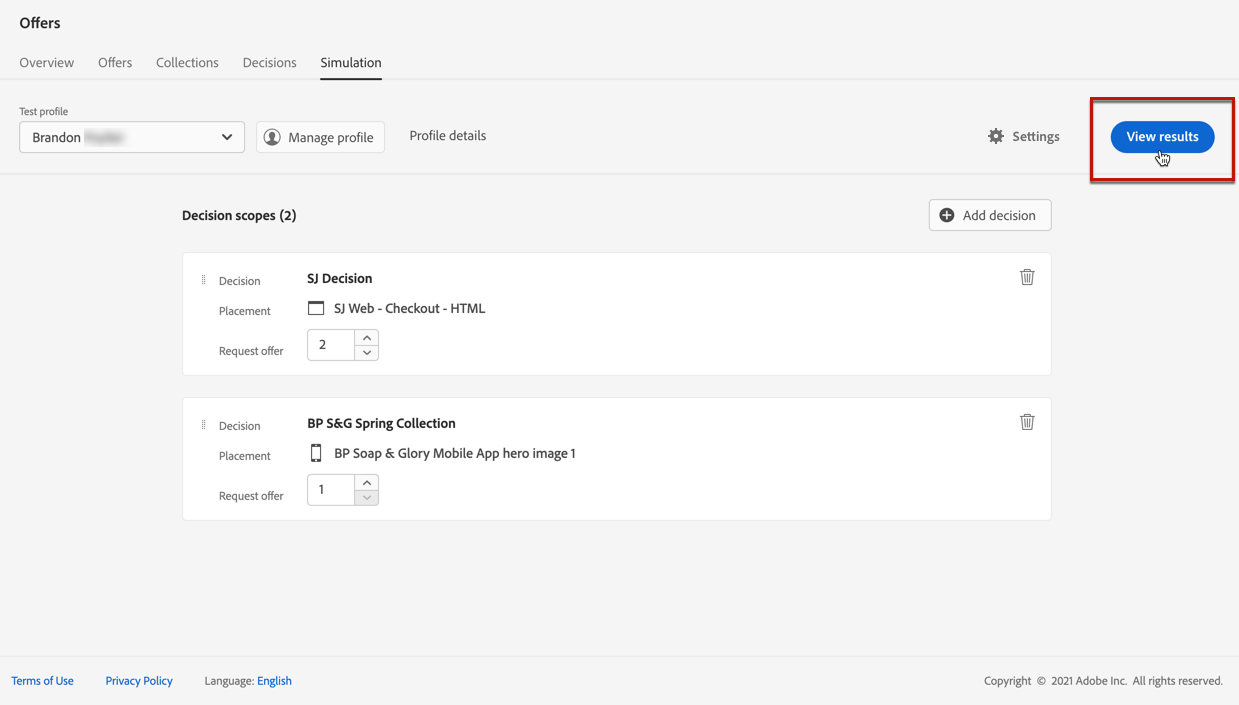Change language via the English link
The height and width of the screenshot is (705, 1239).
(x=274, y=681)
